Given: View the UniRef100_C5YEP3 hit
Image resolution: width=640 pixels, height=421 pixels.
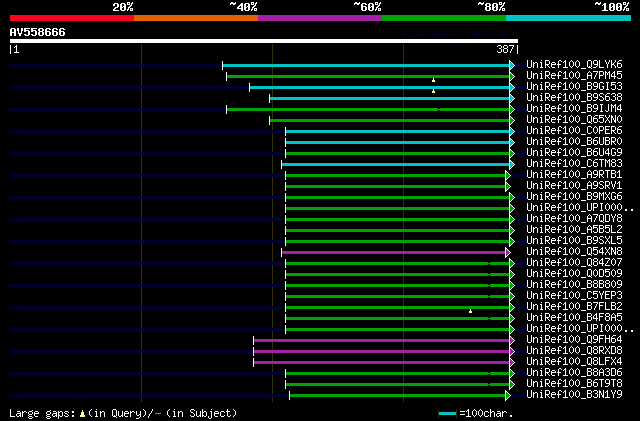Looking at the screenshot, I should tap(574, 296).
